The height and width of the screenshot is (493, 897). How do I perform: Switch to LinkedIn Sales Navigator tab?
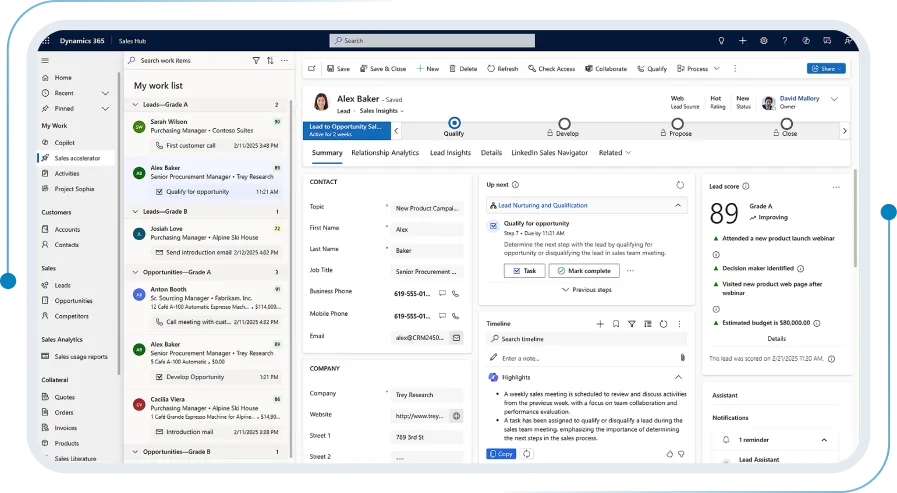(549, 153)
